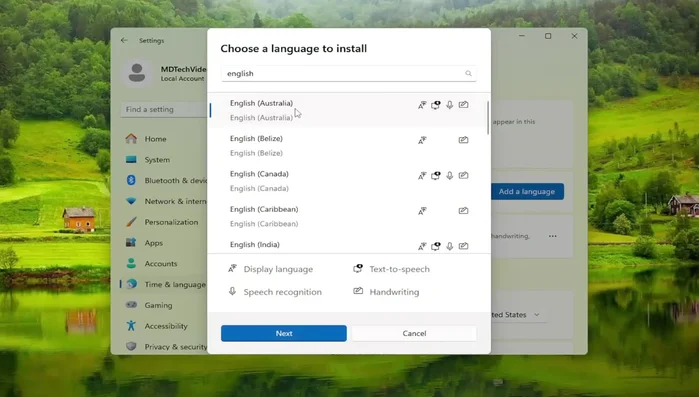Open the Home settings page
Screen dimensions: 699x397
[x=155, y=139]
